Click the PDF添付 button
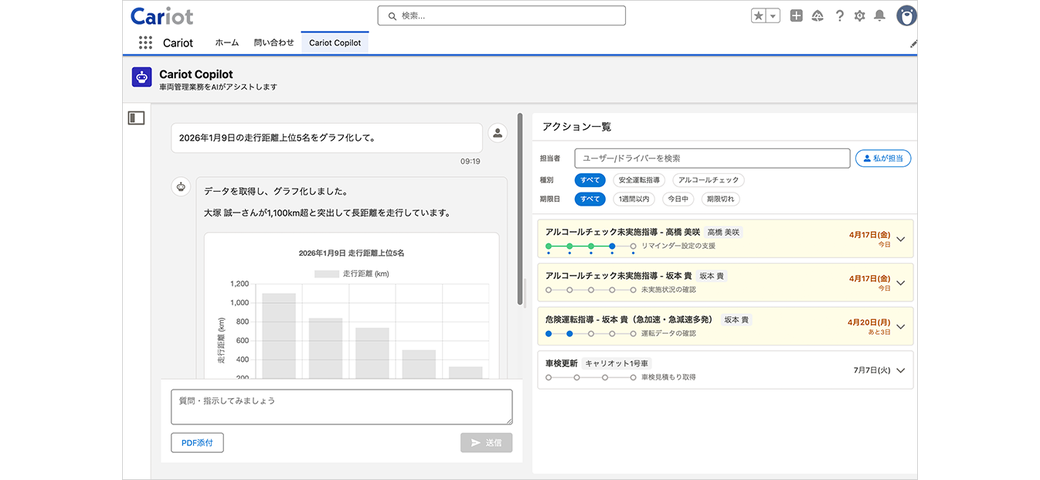This screenshot has height=480, width=1040. coord(197,443)
